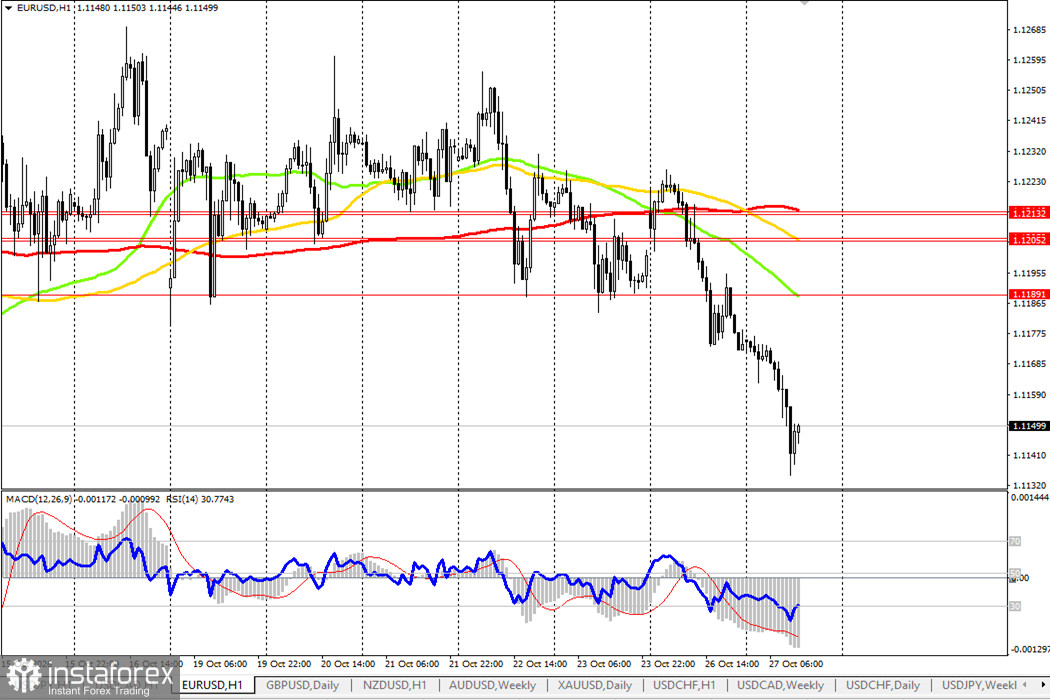Click the 1.11955 price axis value
Screen dimensions: 1050x700
coord(1029,273)
